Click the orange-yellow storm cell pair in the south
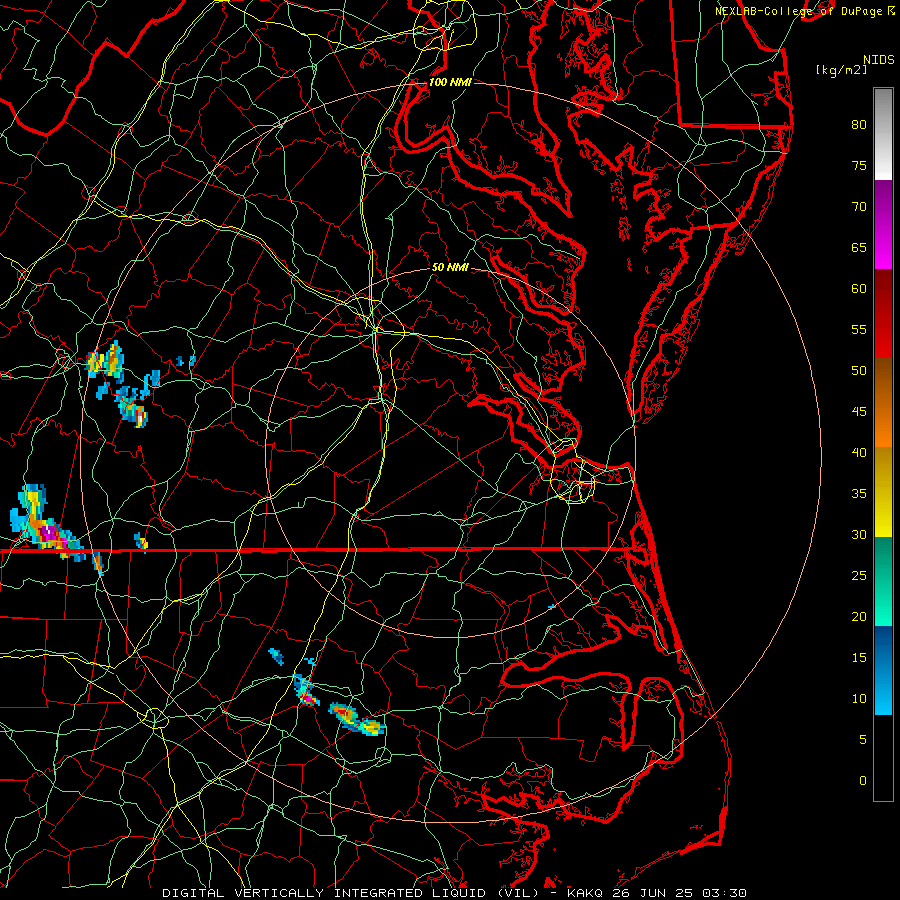Image resolution: width=900 pixels, height=900 pixels. click(357, 719)
